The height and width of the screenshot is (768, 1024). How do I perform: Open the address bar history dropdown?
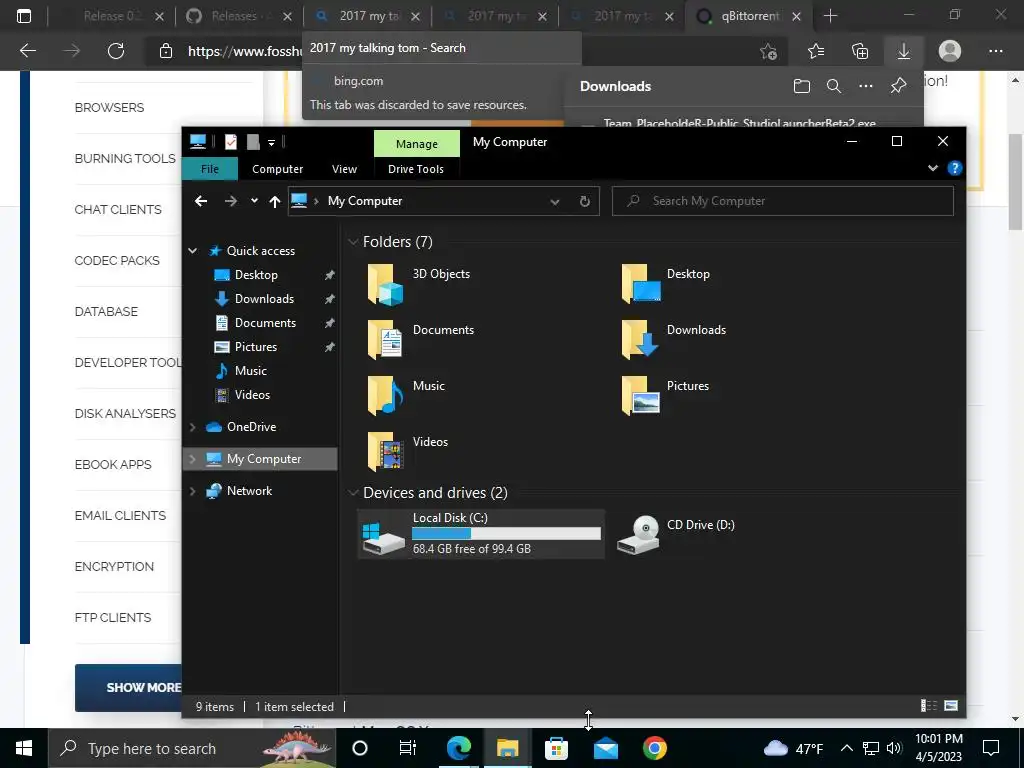(554, 202)
